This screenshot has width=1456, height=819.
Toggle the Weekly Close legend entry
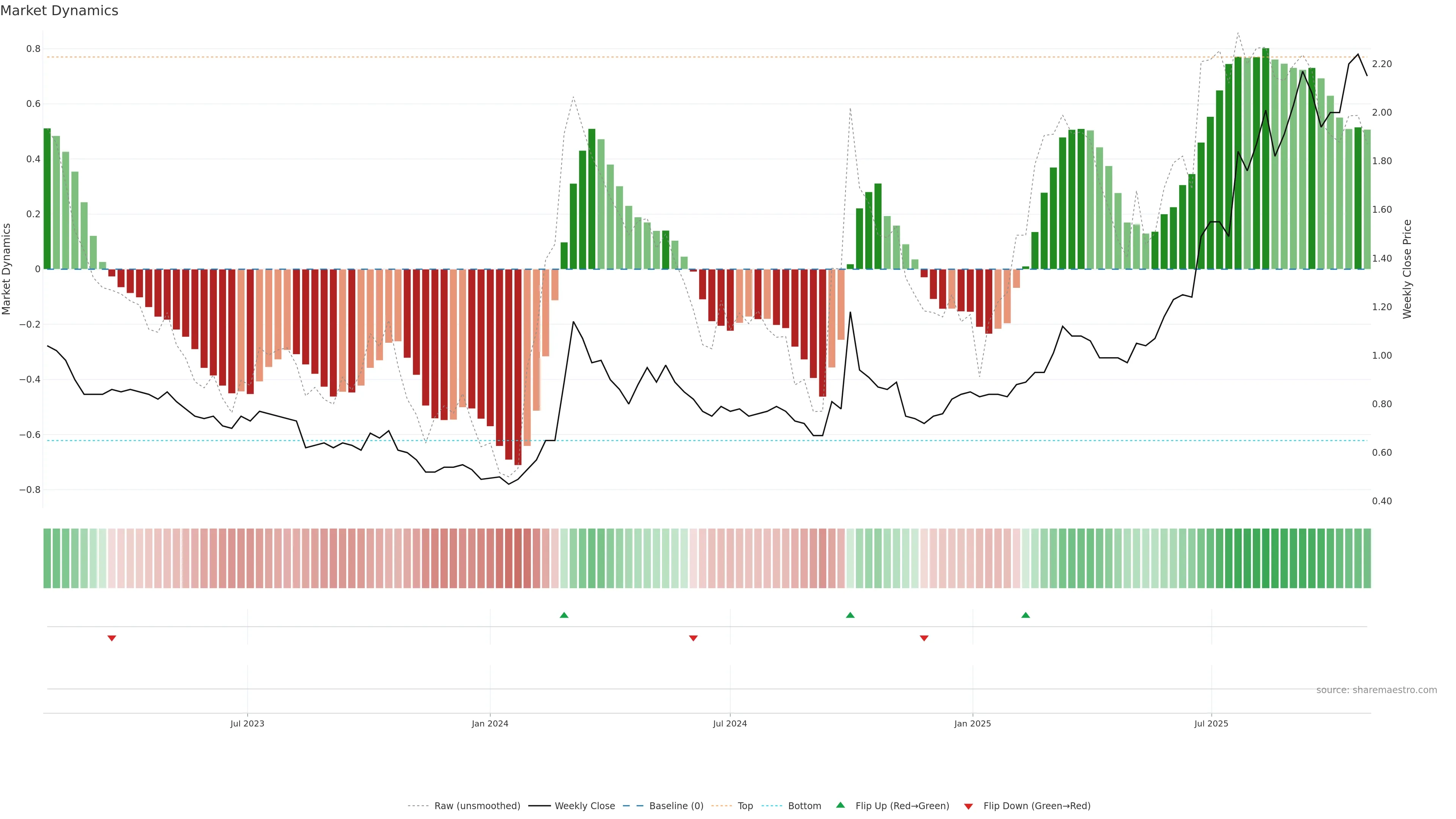coord(584,806)
